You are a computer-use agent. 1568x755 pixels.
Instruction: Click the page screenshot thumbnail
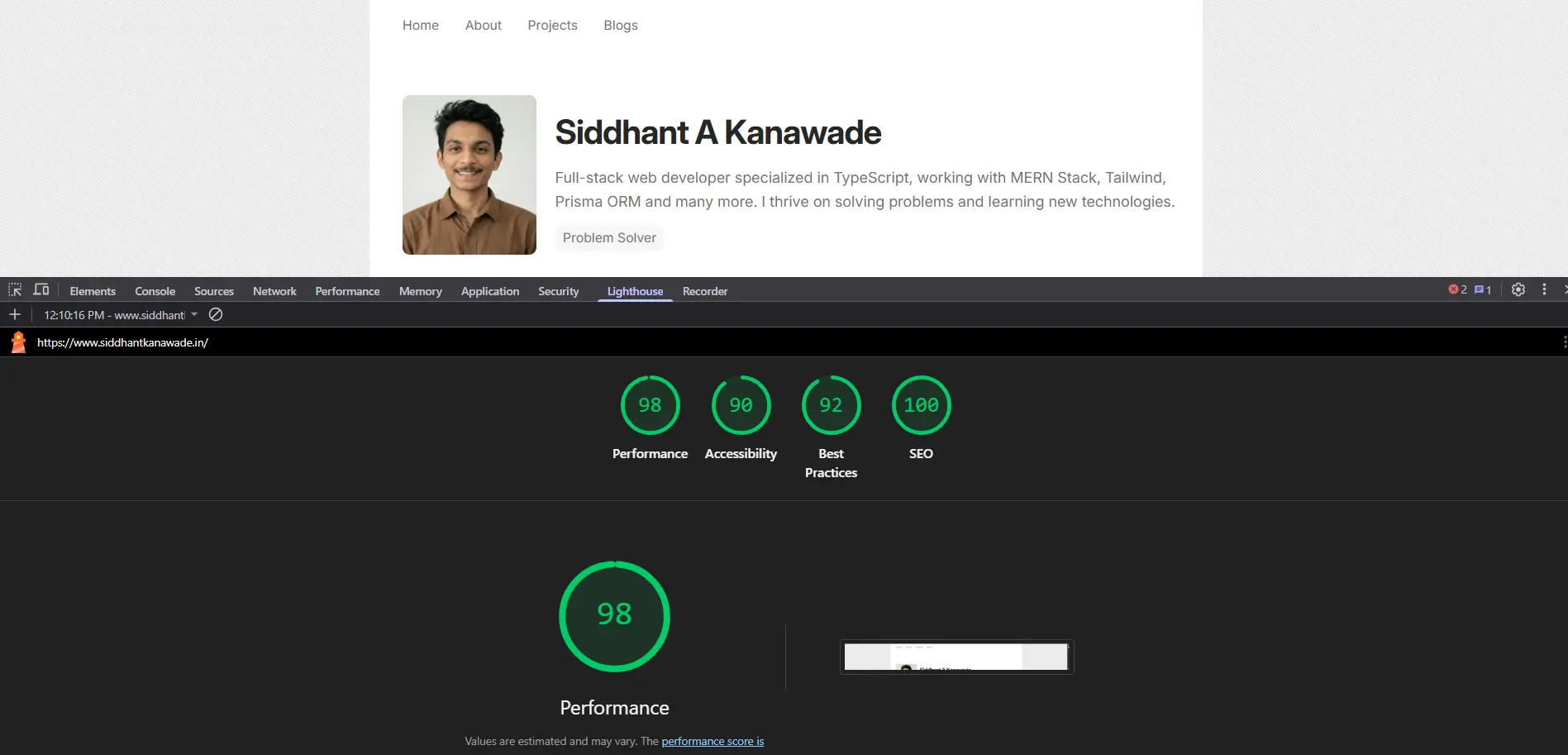pyautogui.click(x=956, y=657)
